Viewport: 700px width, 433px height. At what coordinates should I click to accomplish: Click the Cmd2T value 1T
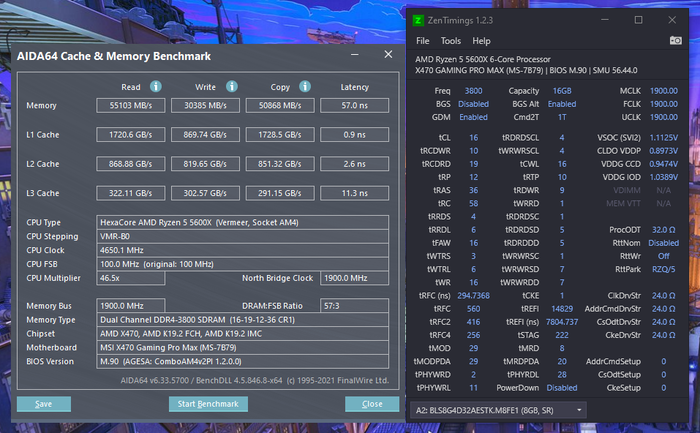[562, 117]
